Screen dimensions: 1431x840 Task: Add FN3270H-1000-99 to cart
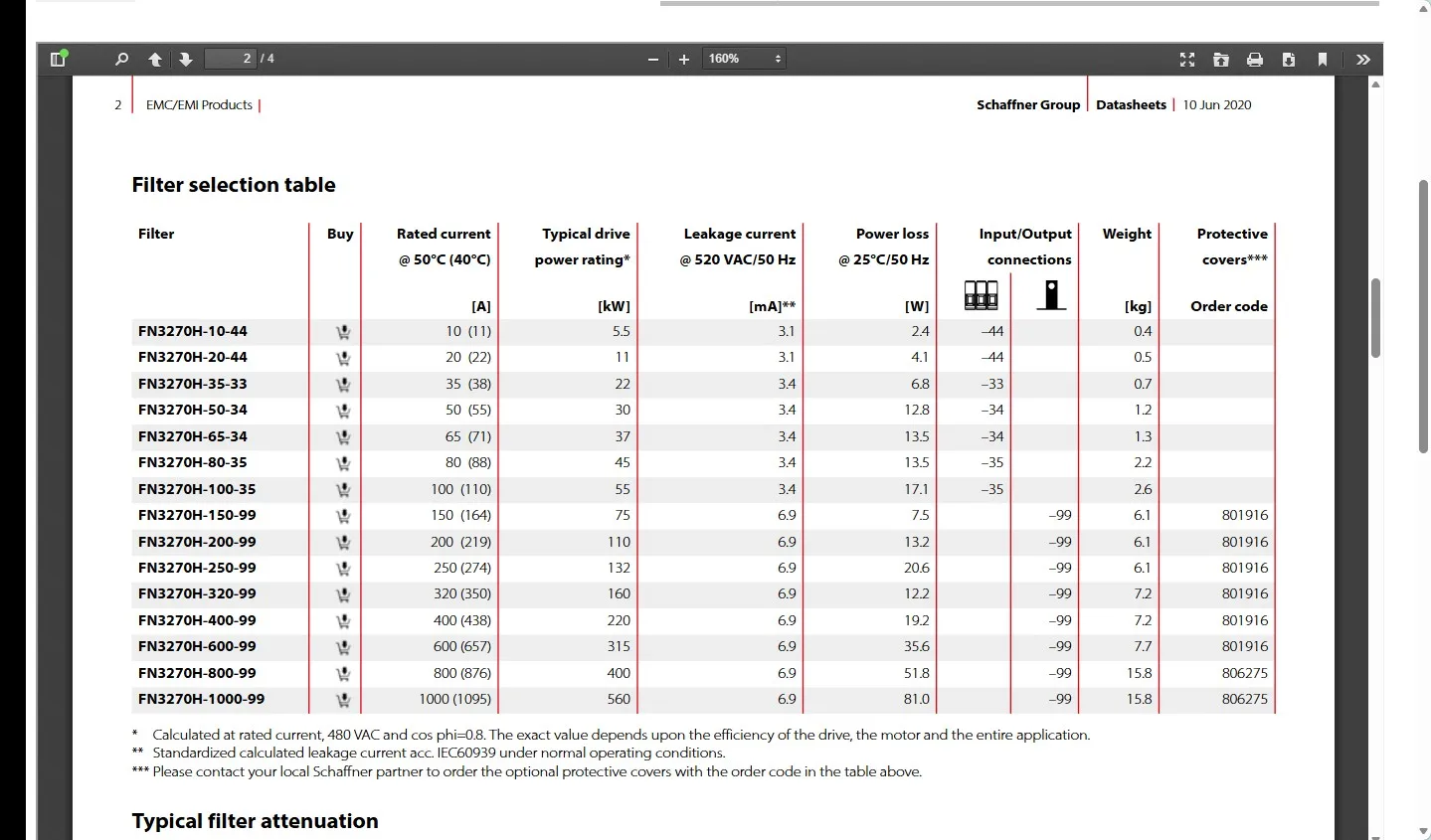[343, 700]
